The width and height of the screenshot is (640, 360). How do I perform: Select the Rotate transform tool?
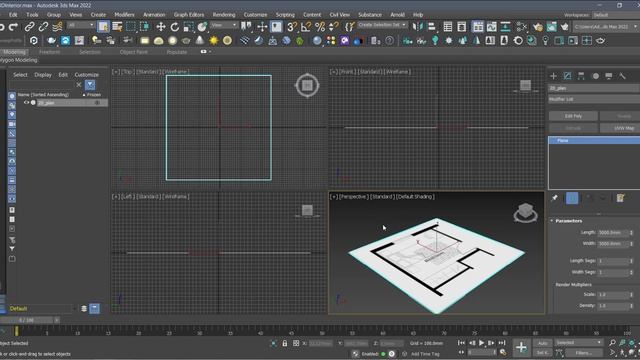click(175, 27)
